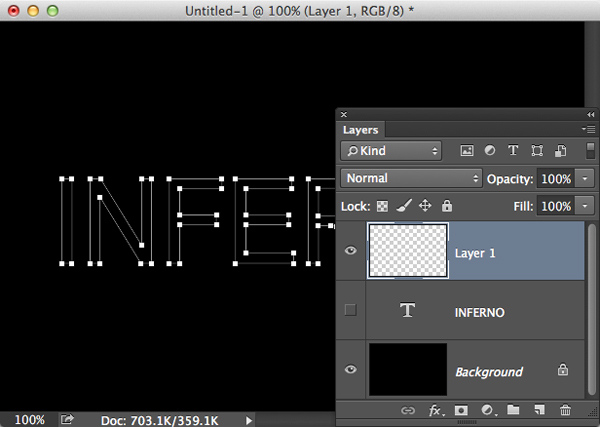Click the Fill 100% value field
Screen dimensions: 600x427
tap(556, 206)
